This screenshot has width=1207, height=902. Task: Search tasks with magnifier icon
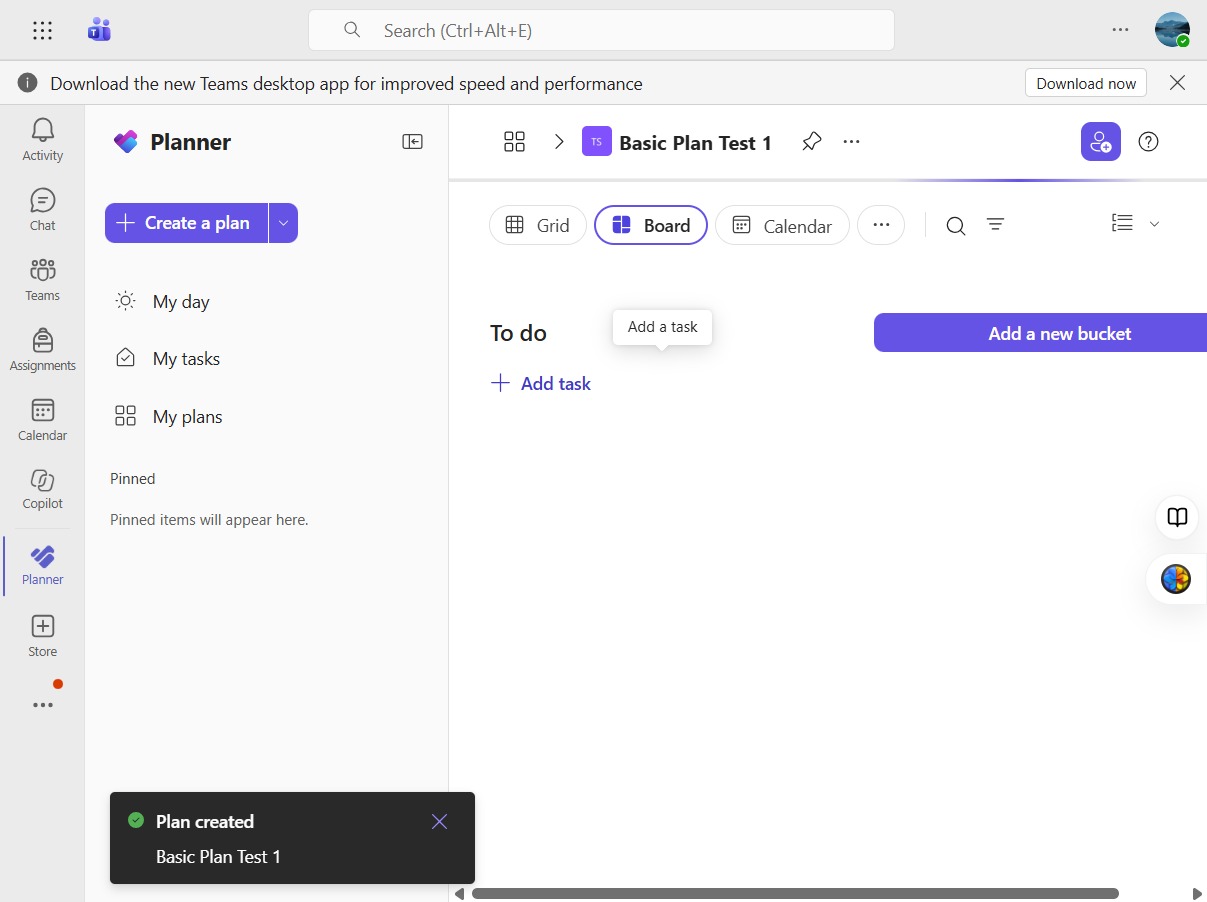956,226
